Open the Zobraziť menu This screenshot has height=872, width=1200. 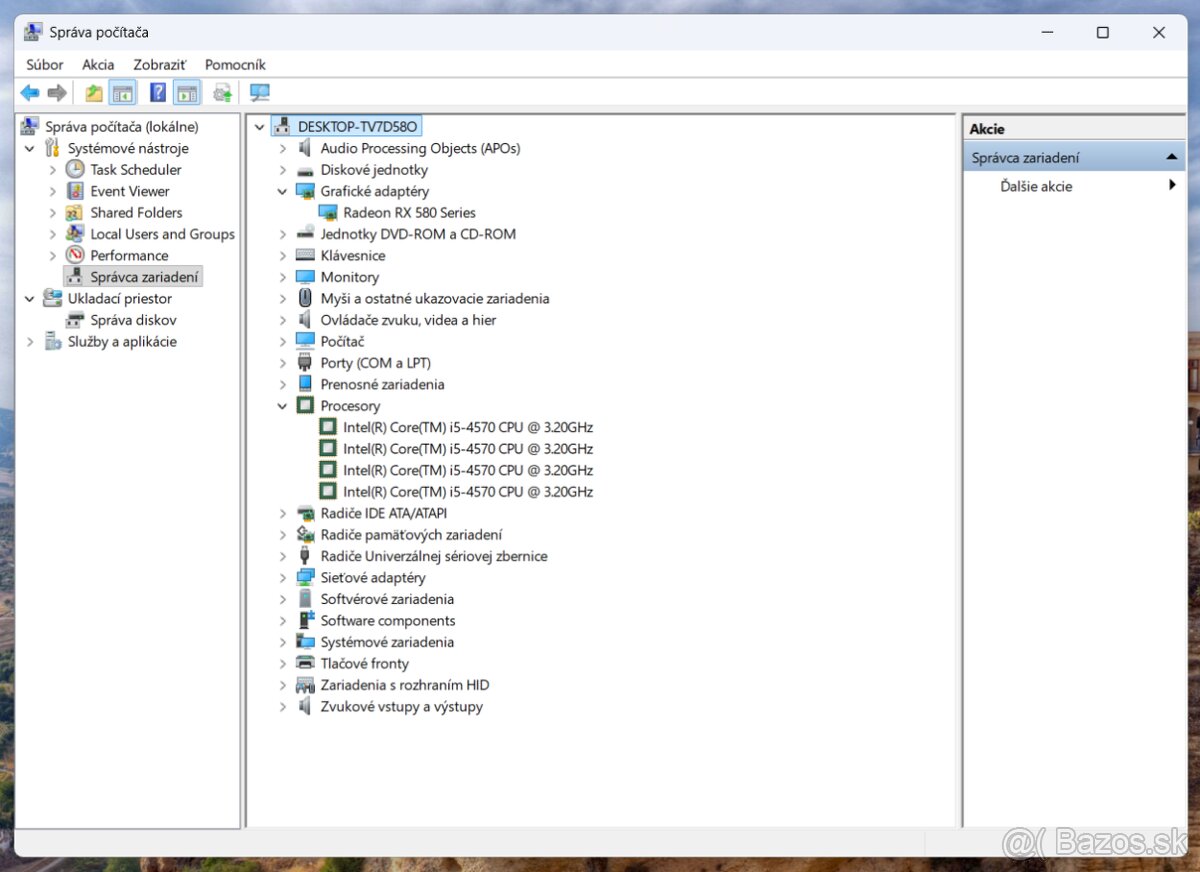pyautogui.click(x=160, y=64)
